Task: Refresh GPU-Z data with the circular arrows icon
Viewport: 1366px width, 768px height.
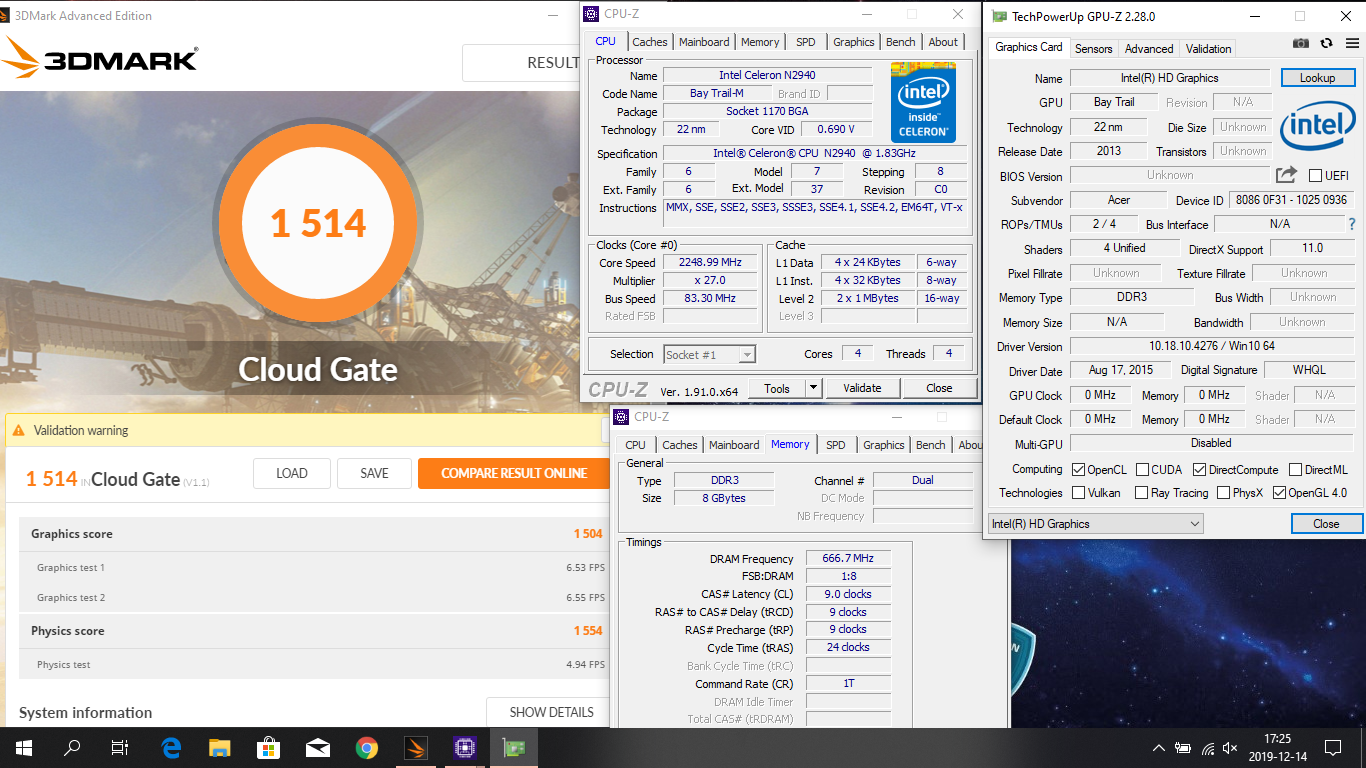Action: pyautogui.click(x=1326, y=43)
